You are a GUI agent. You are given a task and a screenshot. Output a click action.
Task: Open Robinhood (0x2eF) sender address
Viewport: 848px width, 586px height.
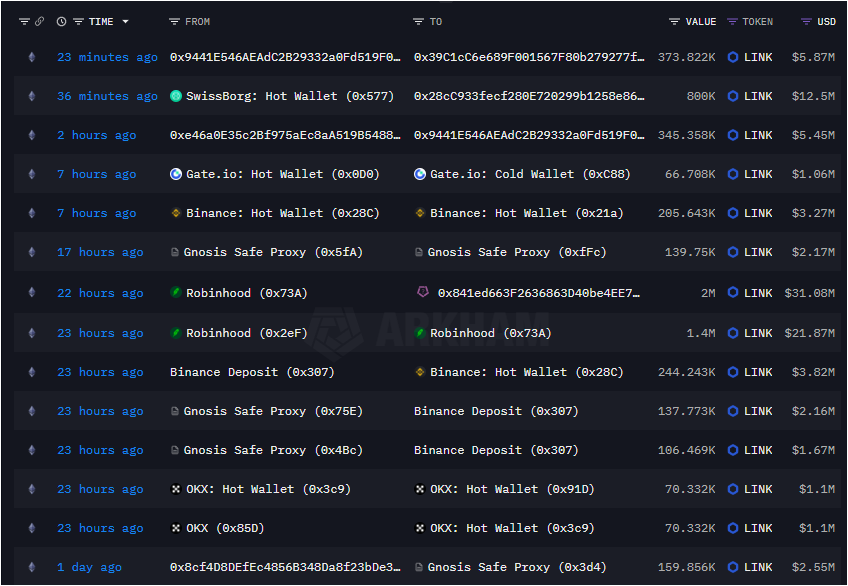click(247, 333)
